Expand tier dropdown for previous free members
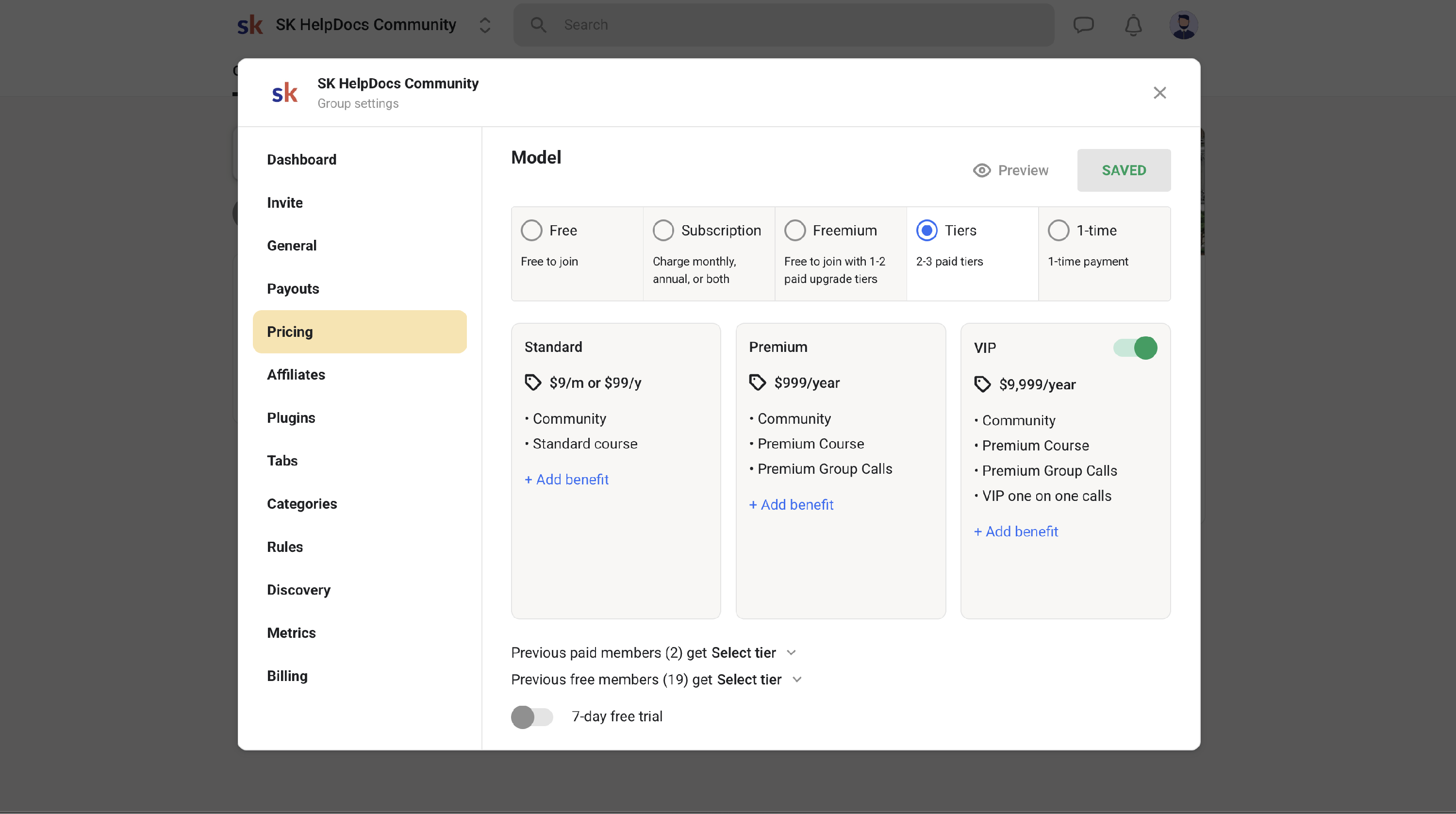Screen dimensions: 1456x814 (x=796, y=680)
